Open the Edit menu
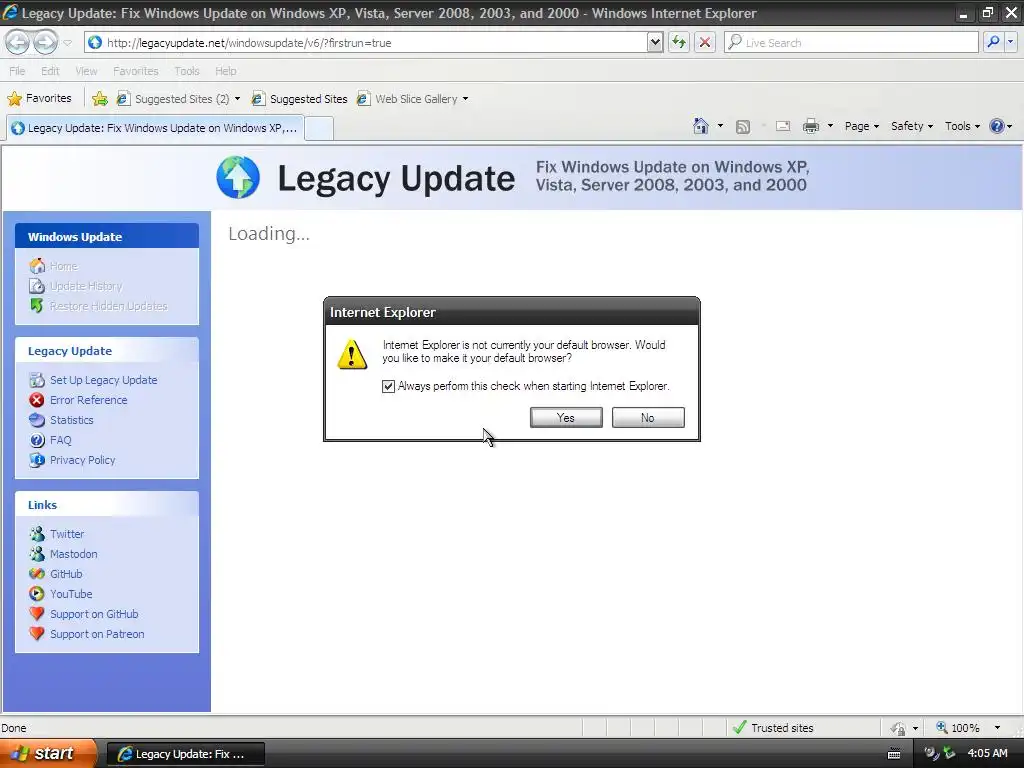Image resolution: width=1024 pixels, height=768 pixels. point(50,71)
